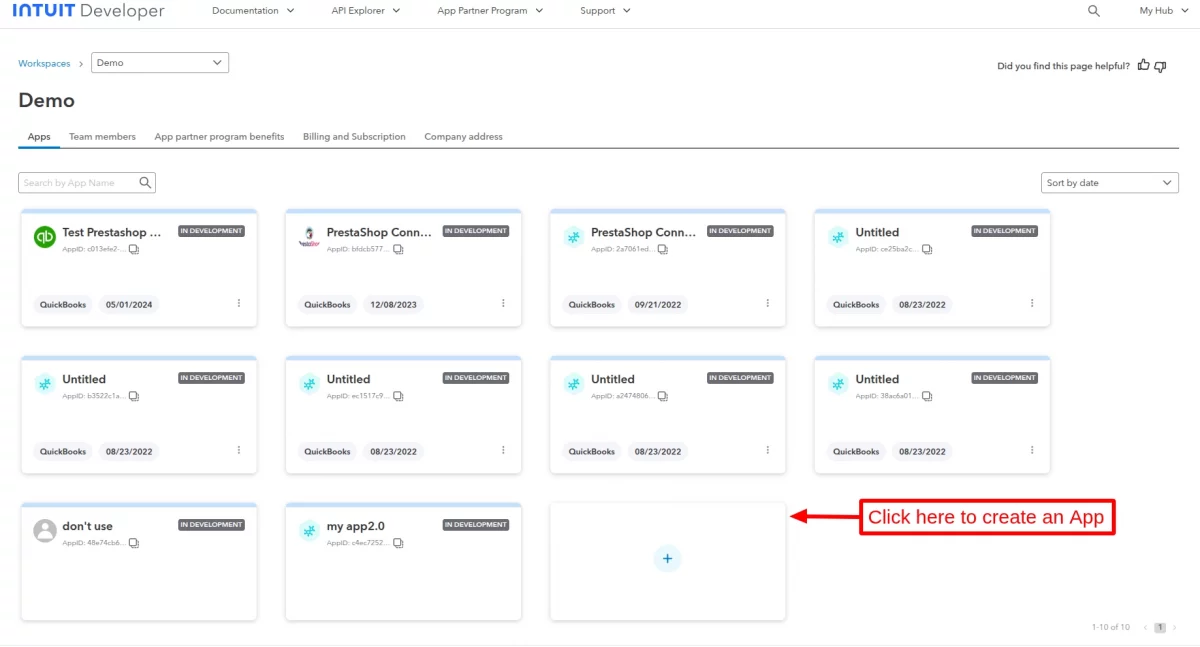The width and height of the screenshot is (1200, 647).
Task: Open the Demo workspace selector
Action: coord(160,63)
